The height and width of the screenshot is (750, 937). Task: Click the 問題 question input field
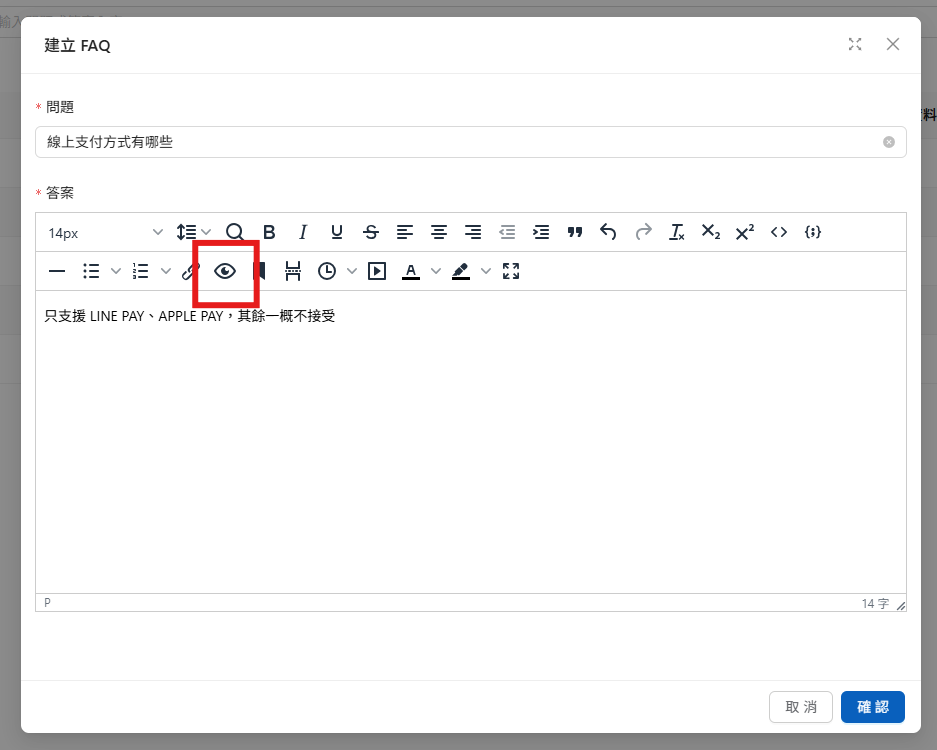tap(460, 142)
